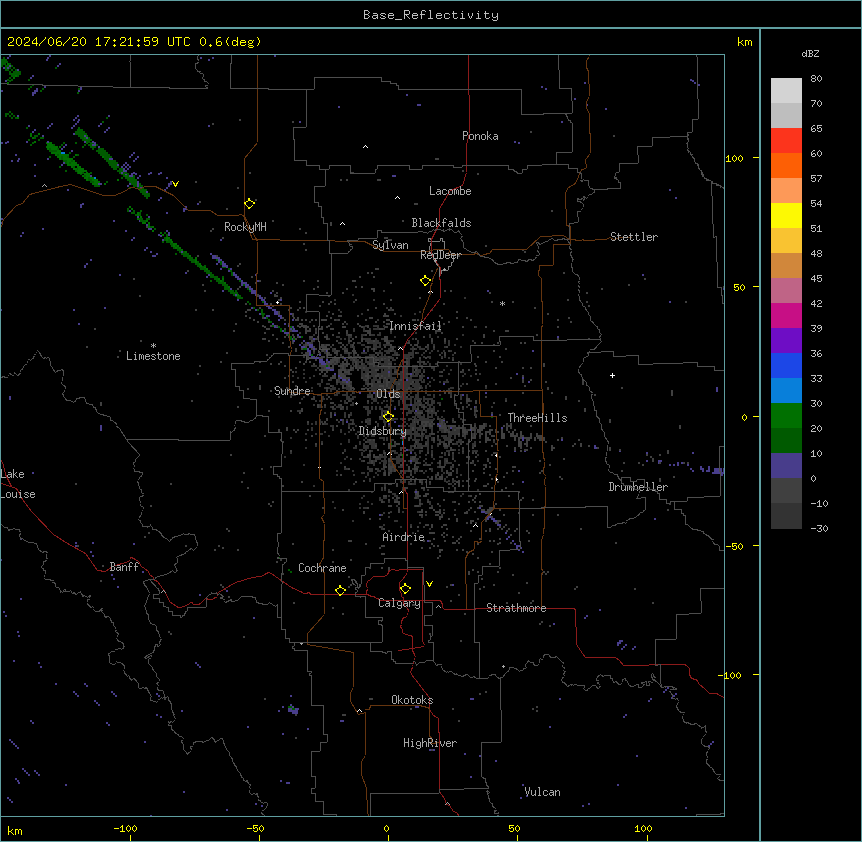Select the blue 36 dBZ legend swatch

[786, 365]
